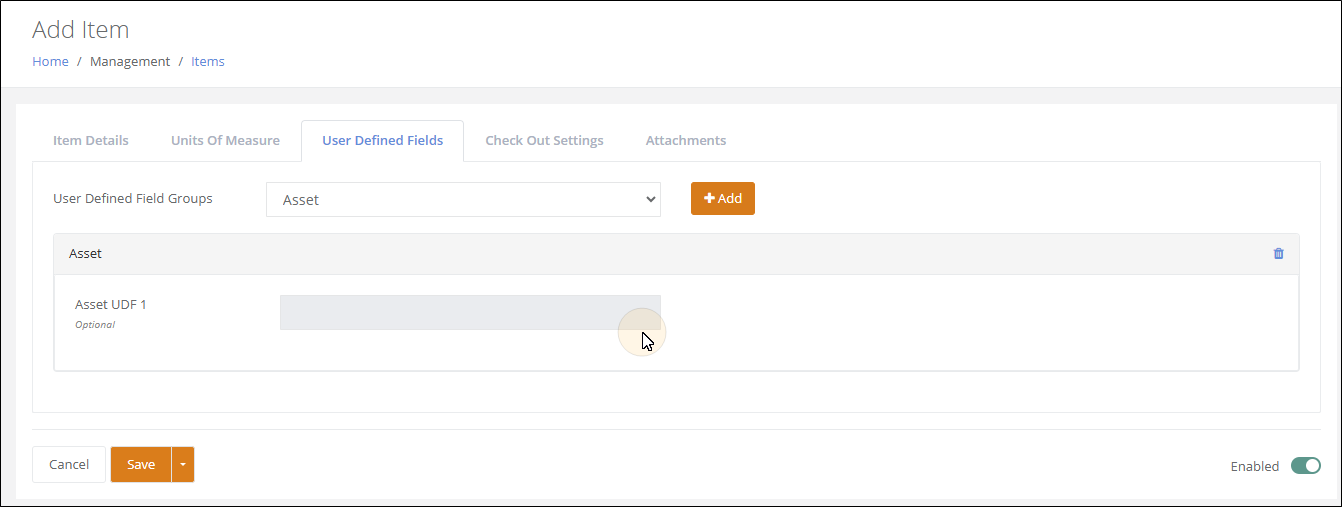Expand the Save button dropdown arrow
This screenshot has width=1342, height=507.
pyautogui.click(x=183, y=464)
